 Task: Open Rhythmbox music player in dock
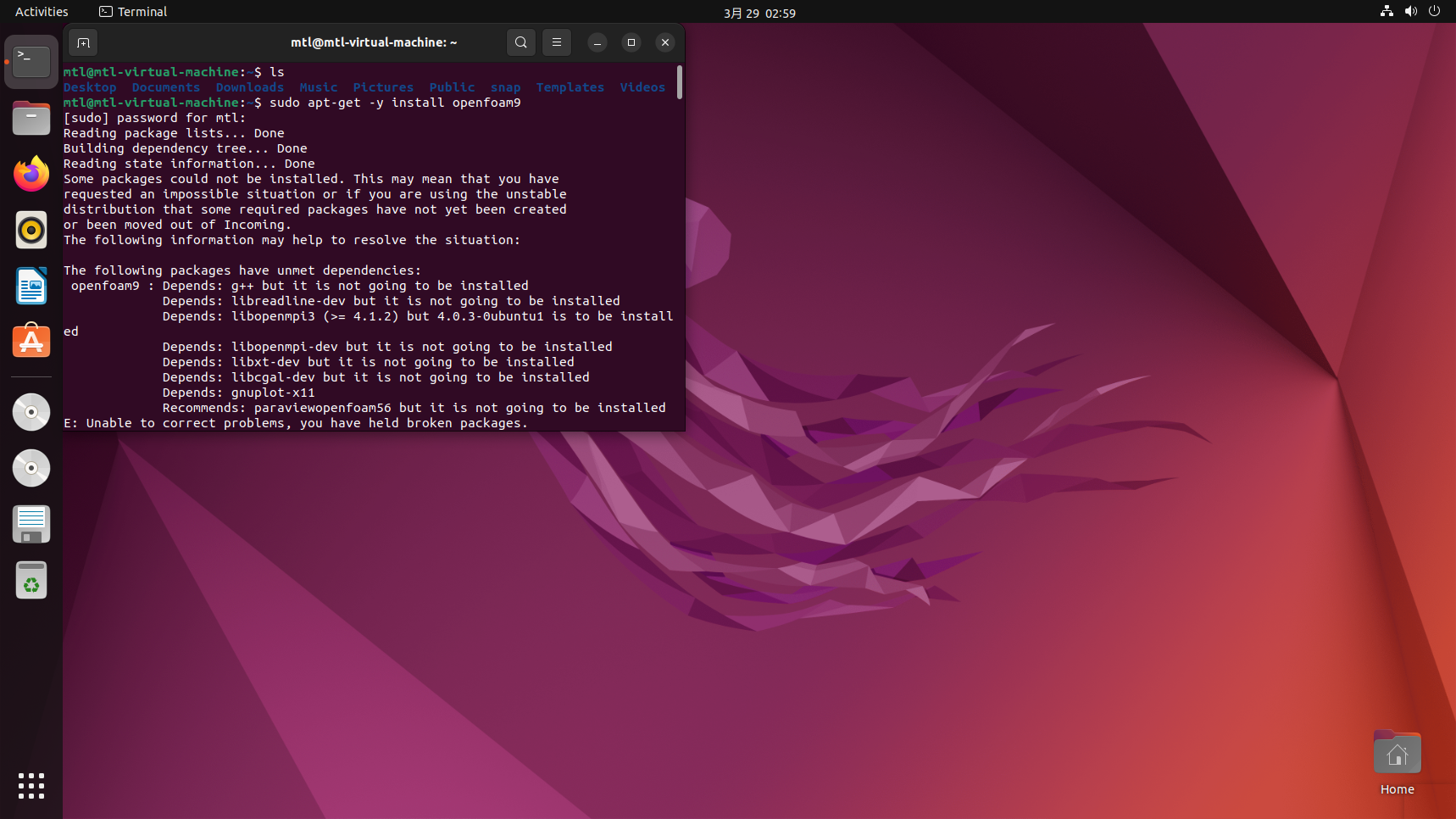click(x=31, y=230)
